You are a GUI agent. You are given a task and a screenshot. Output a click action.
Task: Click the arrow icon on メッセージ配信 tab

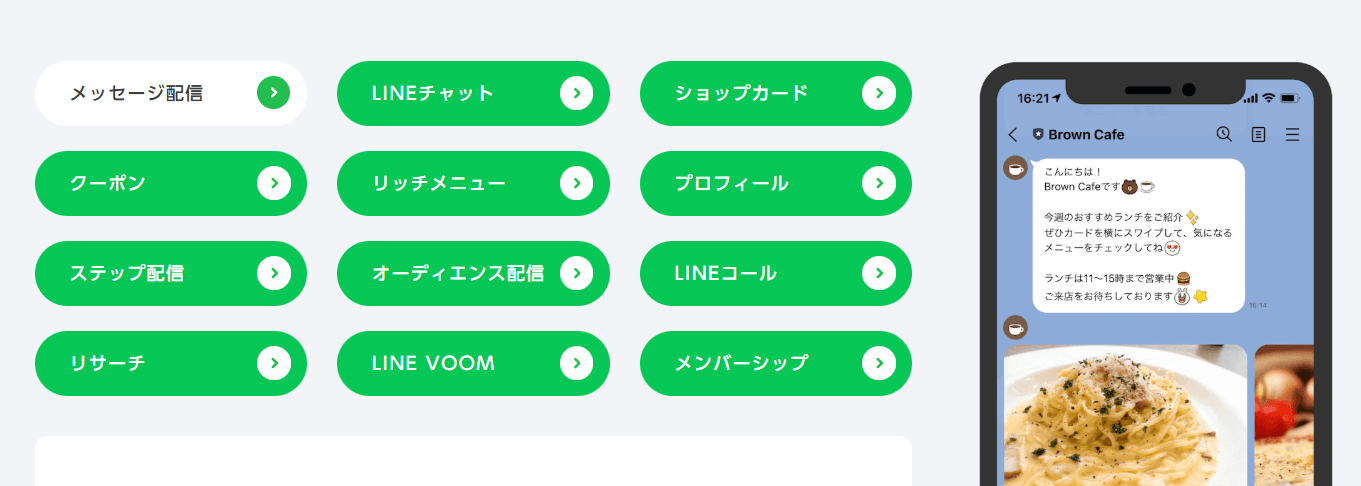[x=273, y=93]
